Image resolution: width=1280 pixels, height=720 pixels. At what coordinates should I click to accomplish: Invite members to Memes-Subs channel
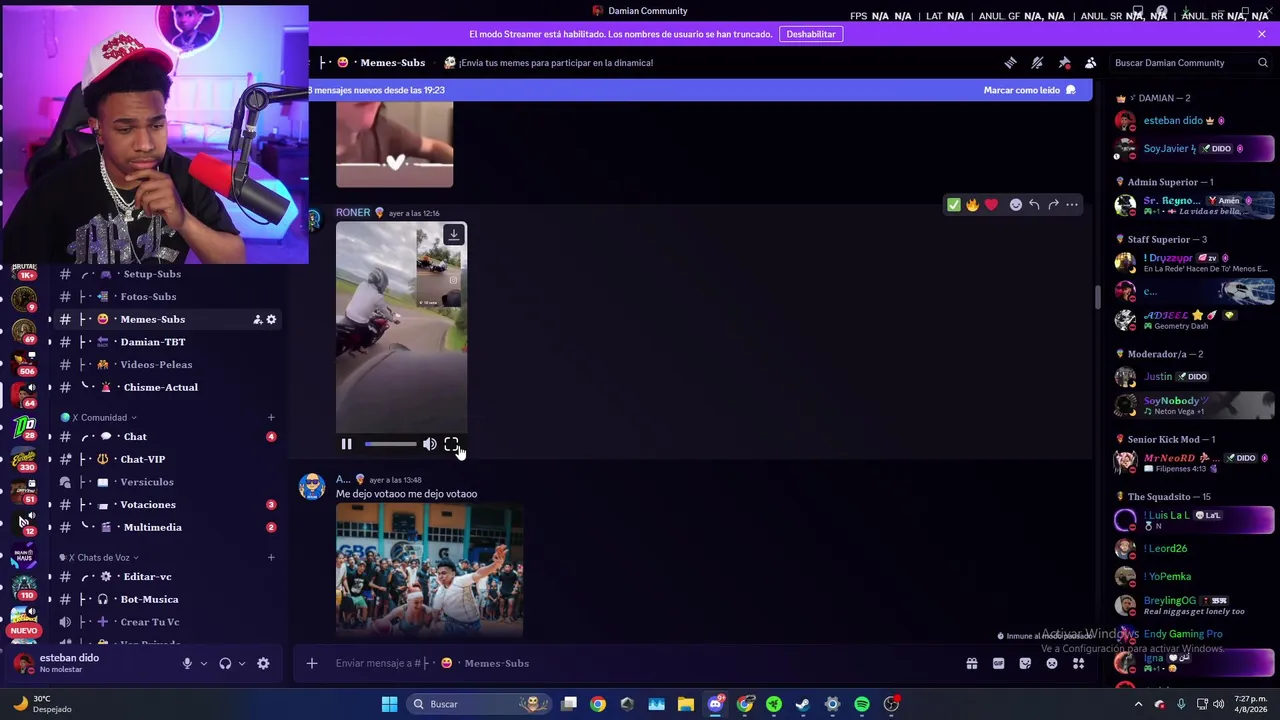click(x=257, y=320)
